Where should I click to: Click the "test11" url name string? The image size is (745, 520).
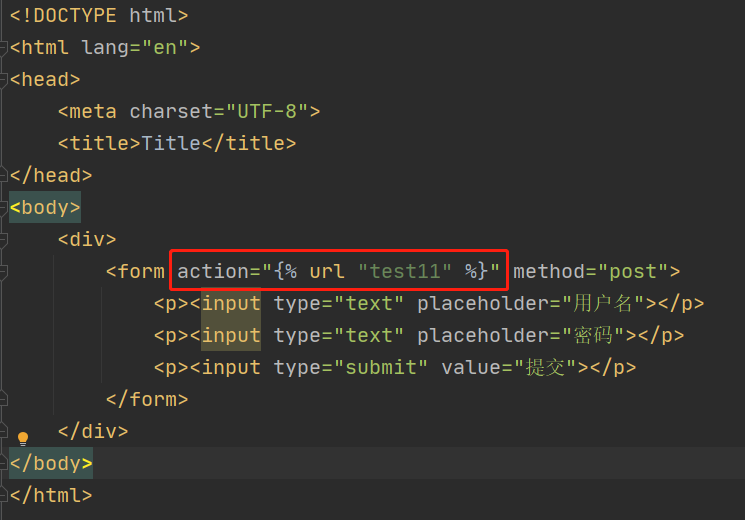pyautogui.click(x=405, y=272)
